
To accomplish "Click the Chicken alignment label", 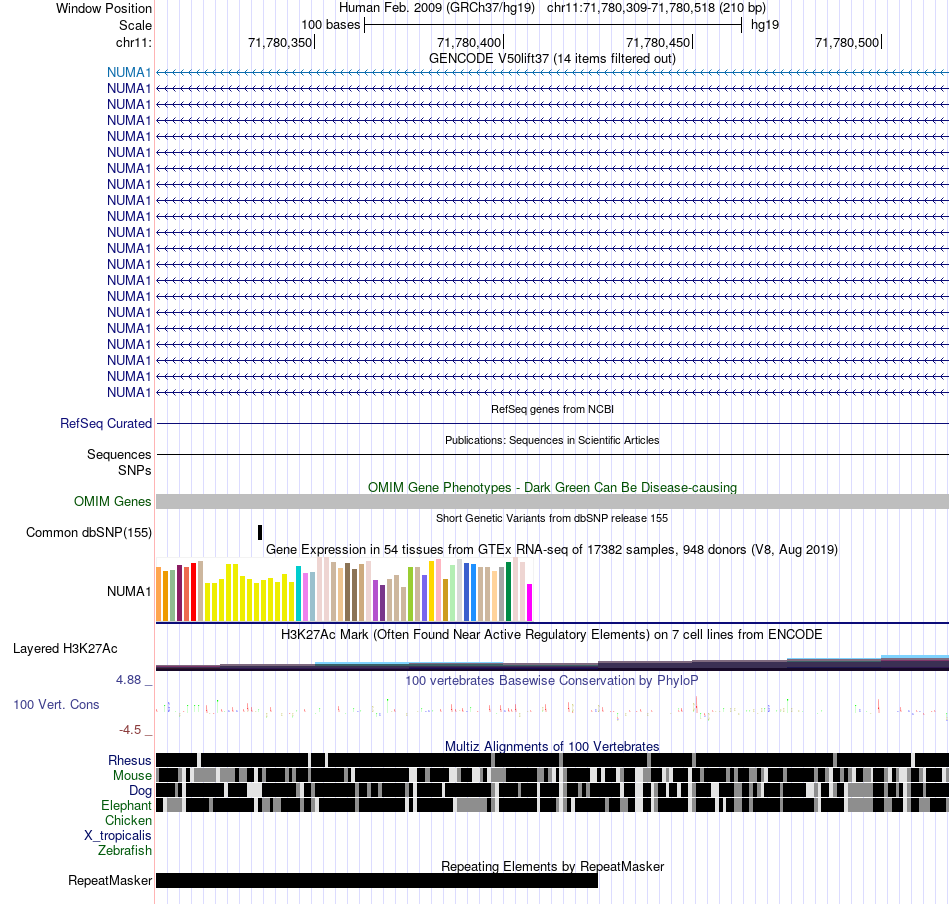I will tap(128, 820).
